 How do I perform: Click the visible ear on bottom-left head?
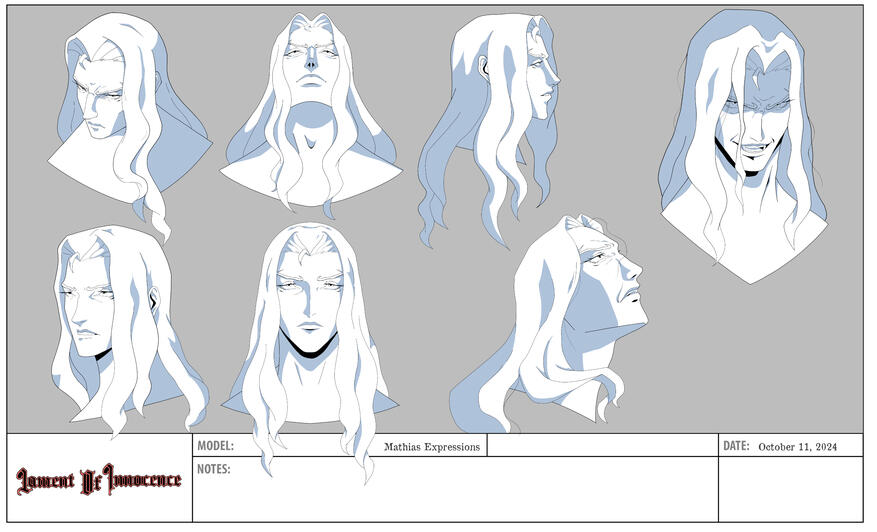152,298
